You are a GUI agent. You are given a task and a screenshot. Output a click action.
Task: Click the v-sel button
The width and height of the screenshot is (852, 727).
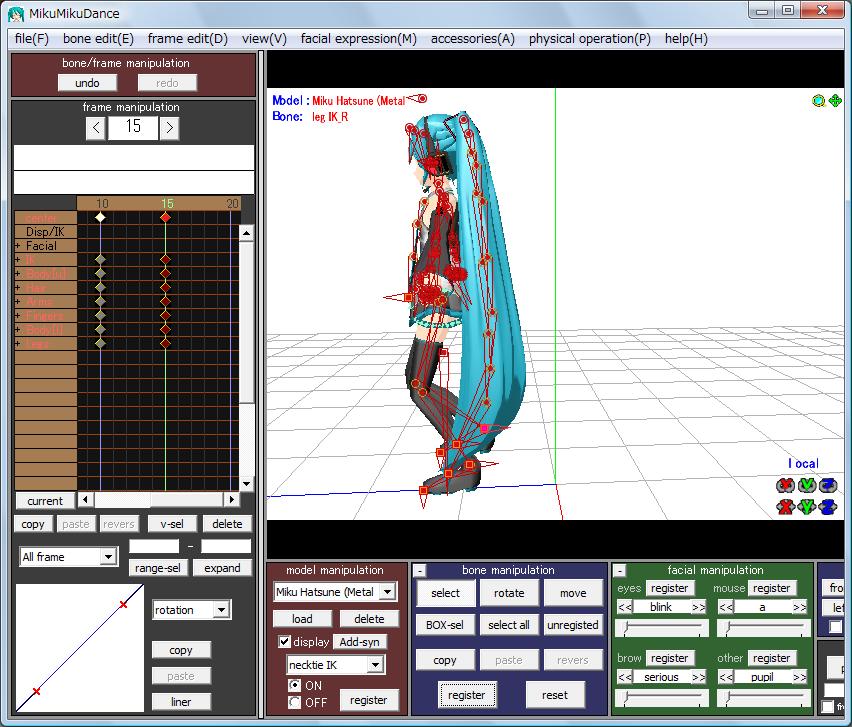[x=172, y=524]
